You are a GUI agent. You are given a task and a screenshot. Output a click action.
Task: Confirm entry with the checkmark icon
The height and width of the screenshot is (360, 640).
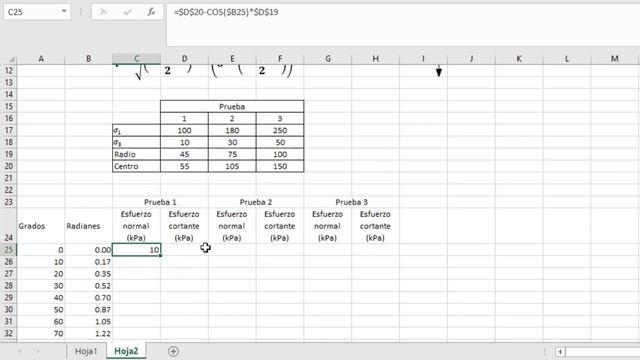(127, 12)
